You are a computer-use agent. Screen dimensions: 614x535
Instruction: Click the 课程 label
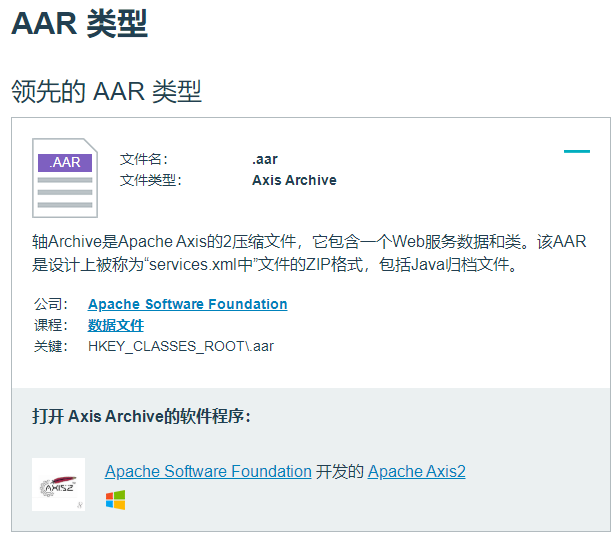[51, 325]
